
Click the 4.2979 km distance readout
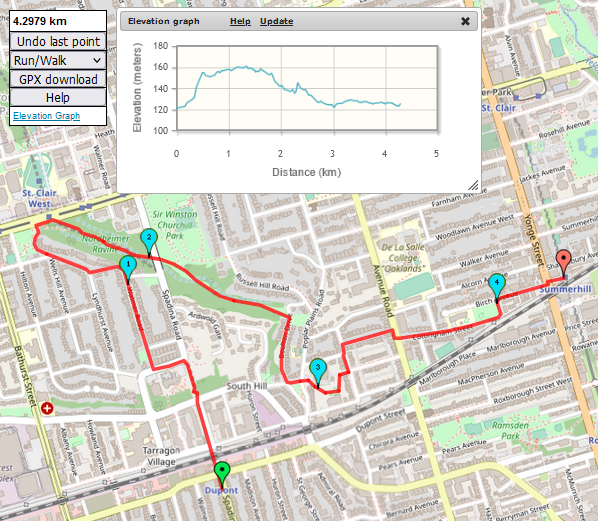pos(58,21)
